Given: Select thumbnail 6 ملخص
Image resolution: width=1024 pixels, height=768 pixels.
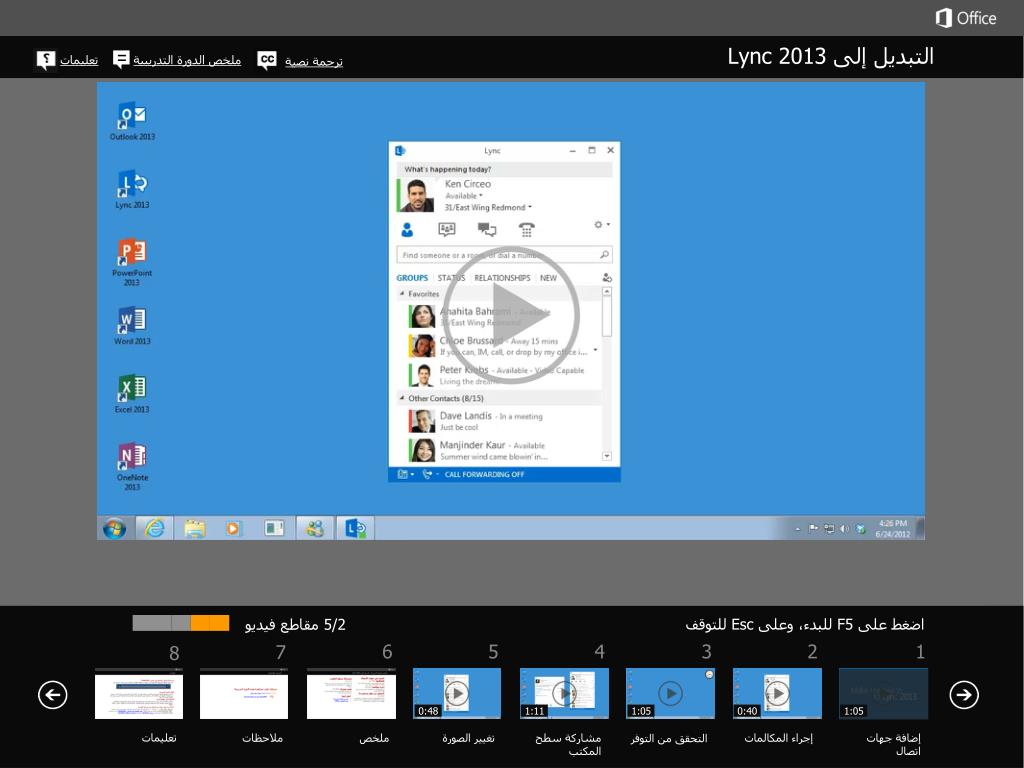Looking at the screenshot, I should click(351, 694).
